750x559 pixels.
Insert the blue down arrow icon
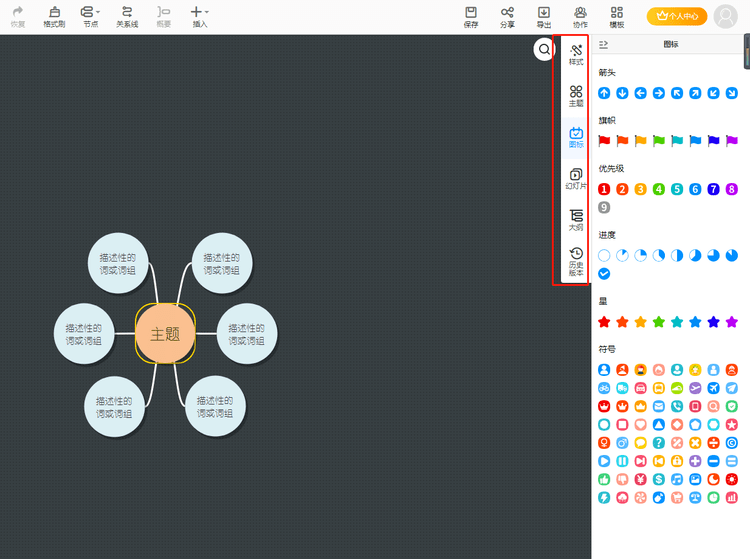tap(622, 93)
